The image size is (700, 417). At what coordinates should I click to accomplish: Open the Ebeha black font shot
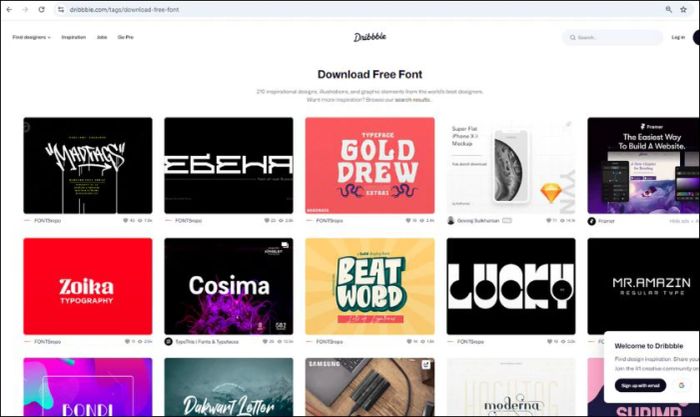pos(229,165)
